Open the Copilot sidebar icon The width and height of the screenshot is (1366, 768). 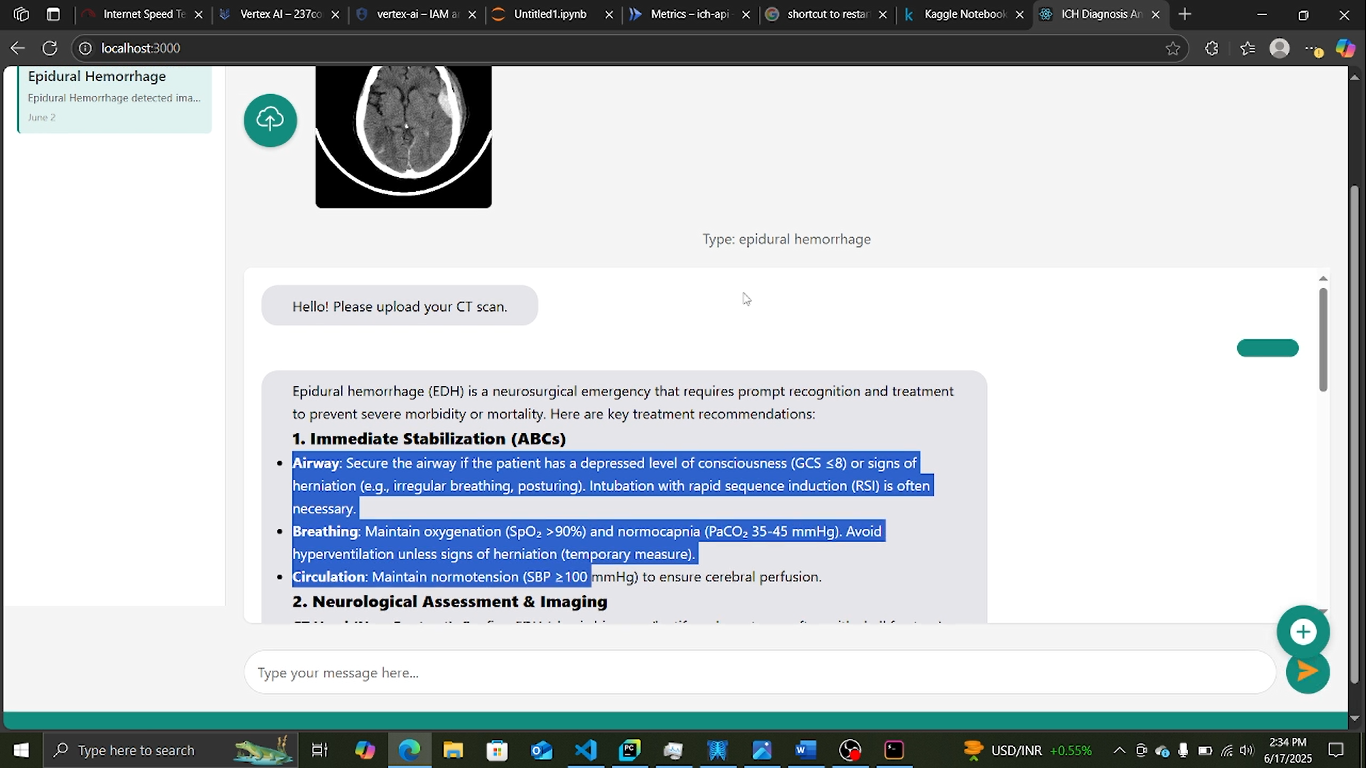pos(1346,48)
